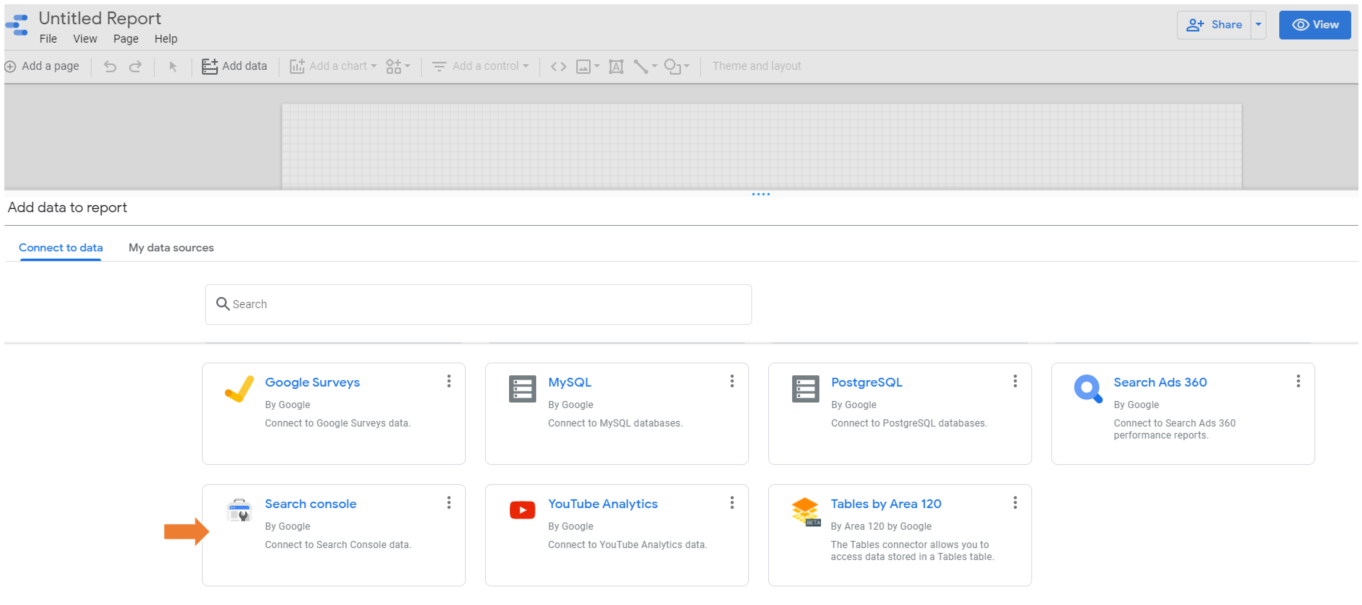
Task: Click the Share button
Action: tap(1214, 25)
